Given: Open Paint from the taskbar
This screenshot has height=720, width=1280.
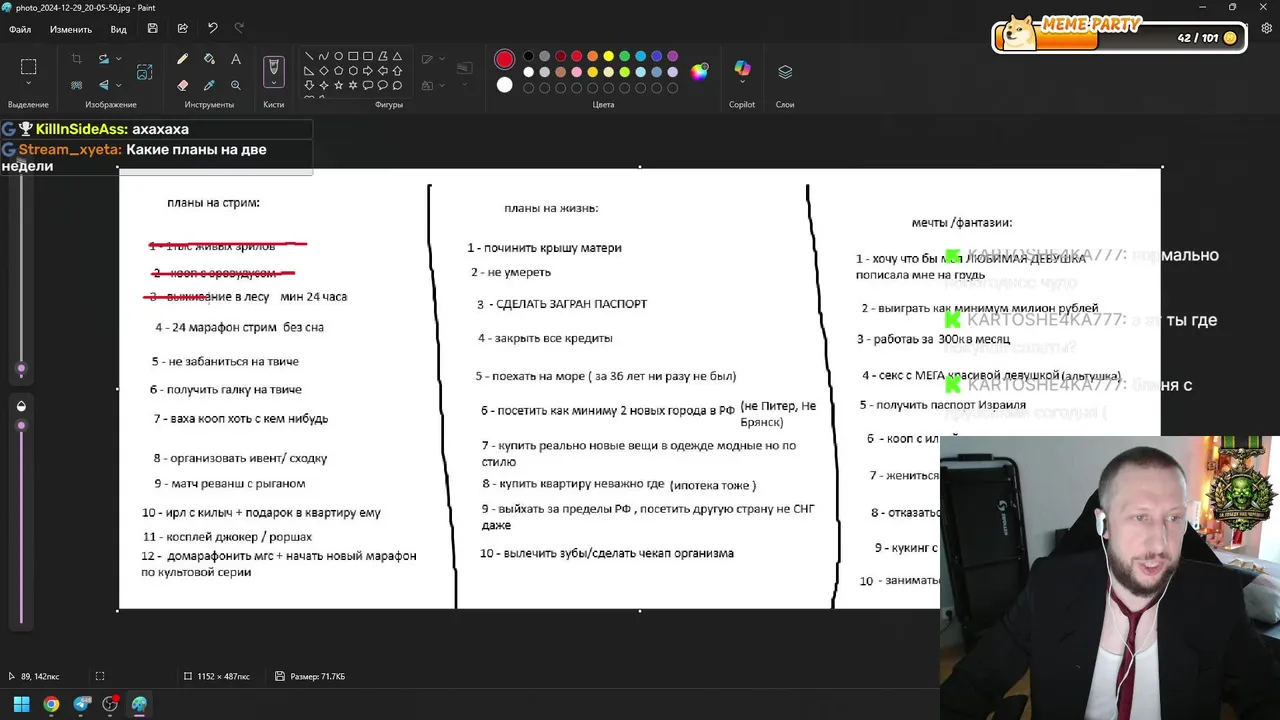Looking at the screenshot, I should click(x=139, y=704).
